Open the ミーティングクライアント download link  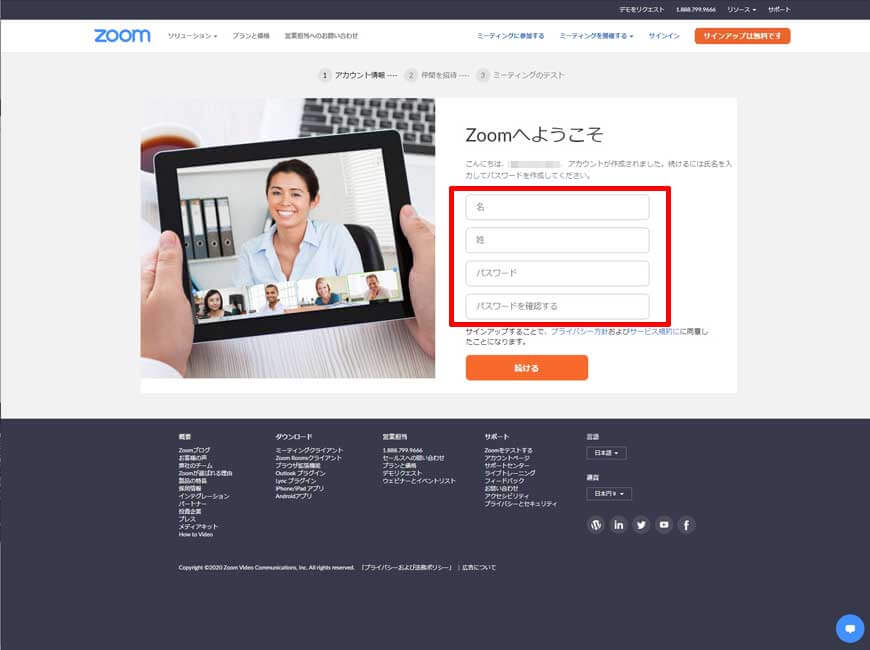tap(309, 450)
